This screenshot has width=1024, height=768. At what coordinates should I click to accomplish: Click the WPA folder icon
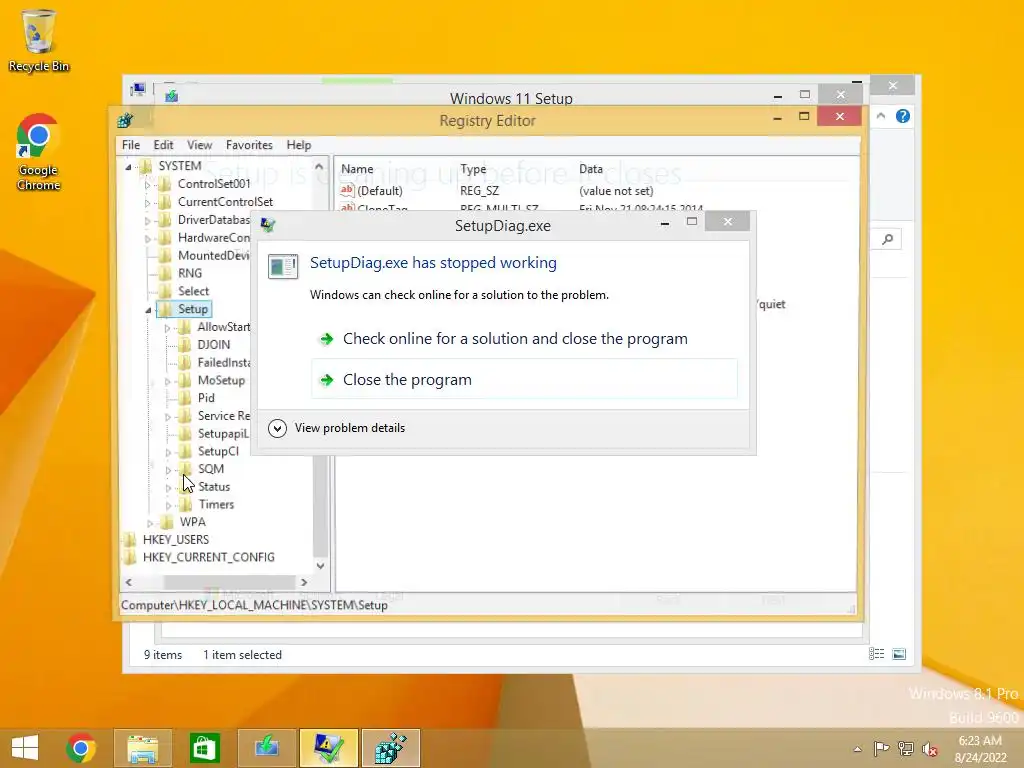(168, 522)
